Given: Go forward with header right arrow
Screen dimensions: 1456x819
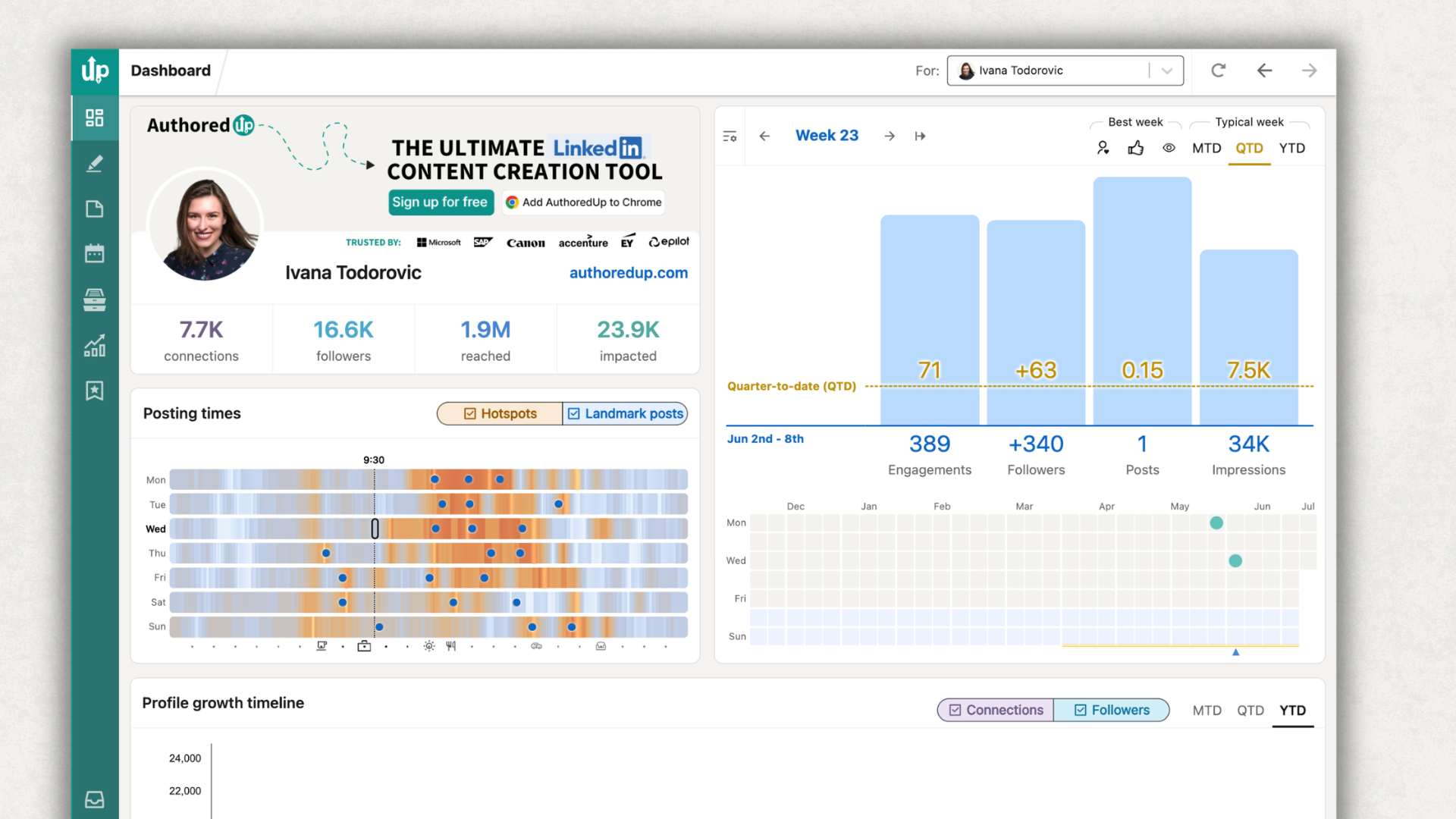Looking at the screenshot, I should tap(1310, 71).
